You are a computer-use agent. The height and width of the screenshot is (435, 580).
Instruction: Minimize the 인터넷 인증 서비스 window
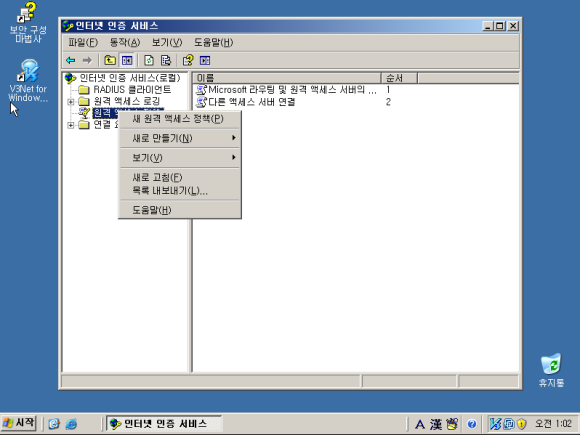pyautogui.click(x=488, y=26)
